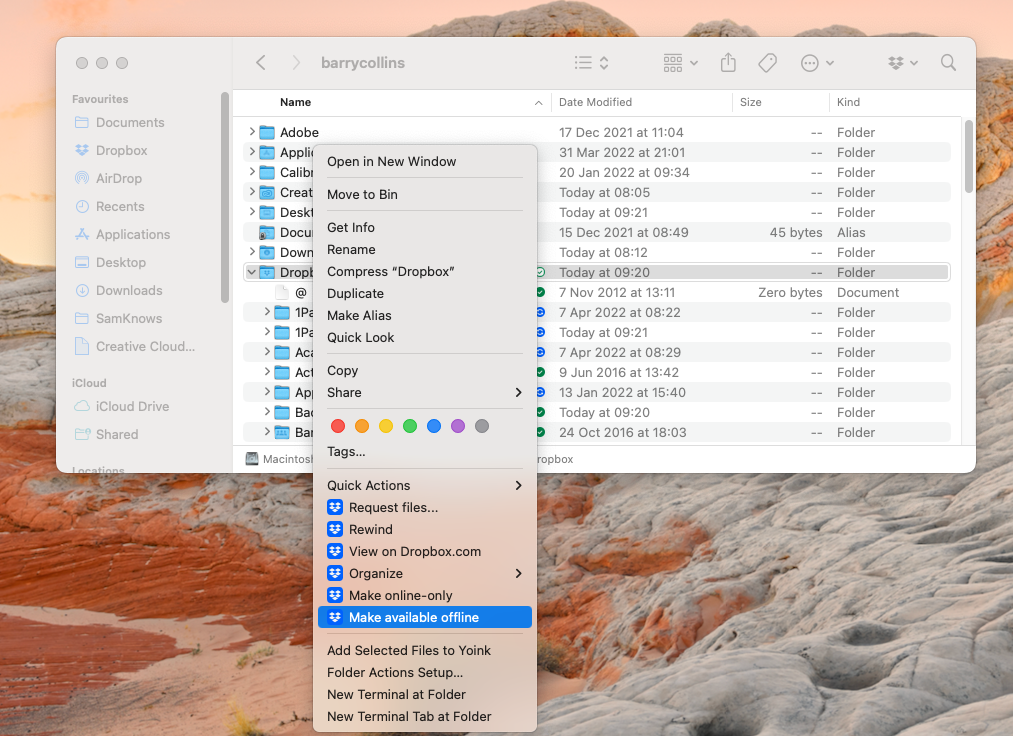This screenshot has height=736, width=1013.
Task: Expand the folder modified 9 Jun 2016
Action: (x=267, y=372)
